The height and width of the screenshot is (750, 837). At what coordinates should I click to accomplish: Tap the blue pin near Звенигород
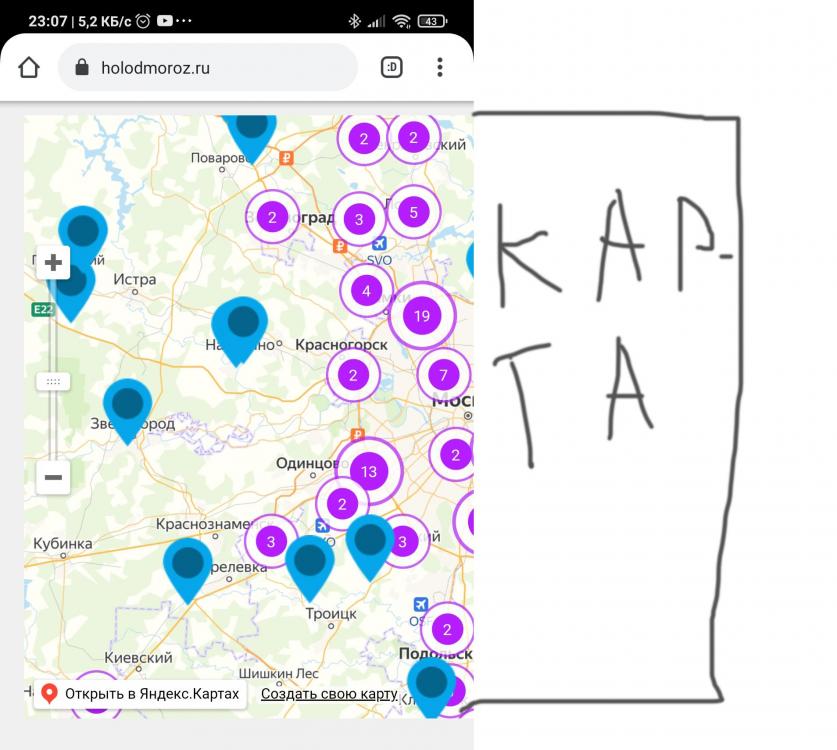(x=128, y=407)
